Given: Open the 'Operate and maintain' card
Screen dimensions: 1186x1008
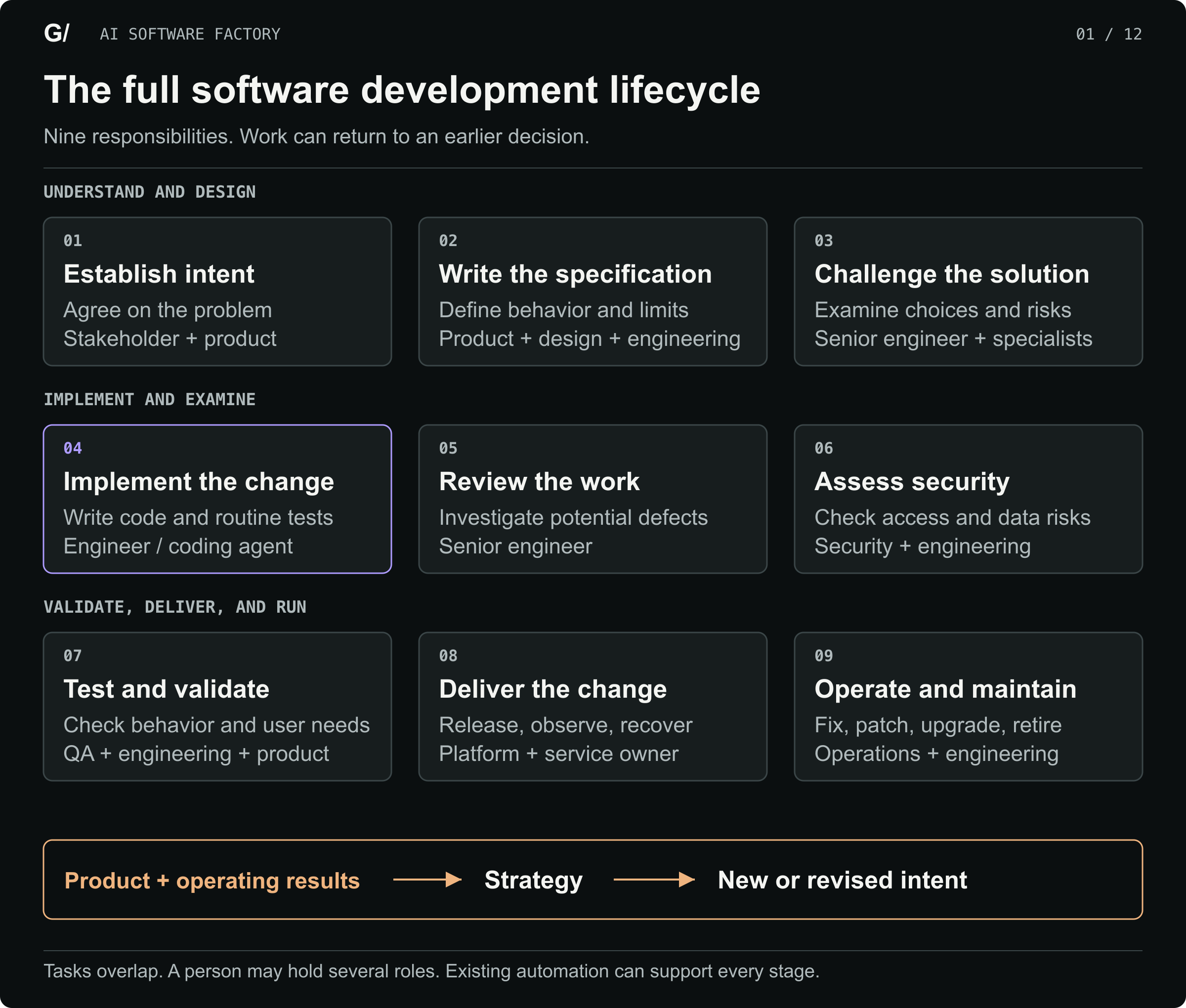Looking at the screenshot, I should click(x=968, y=706).
